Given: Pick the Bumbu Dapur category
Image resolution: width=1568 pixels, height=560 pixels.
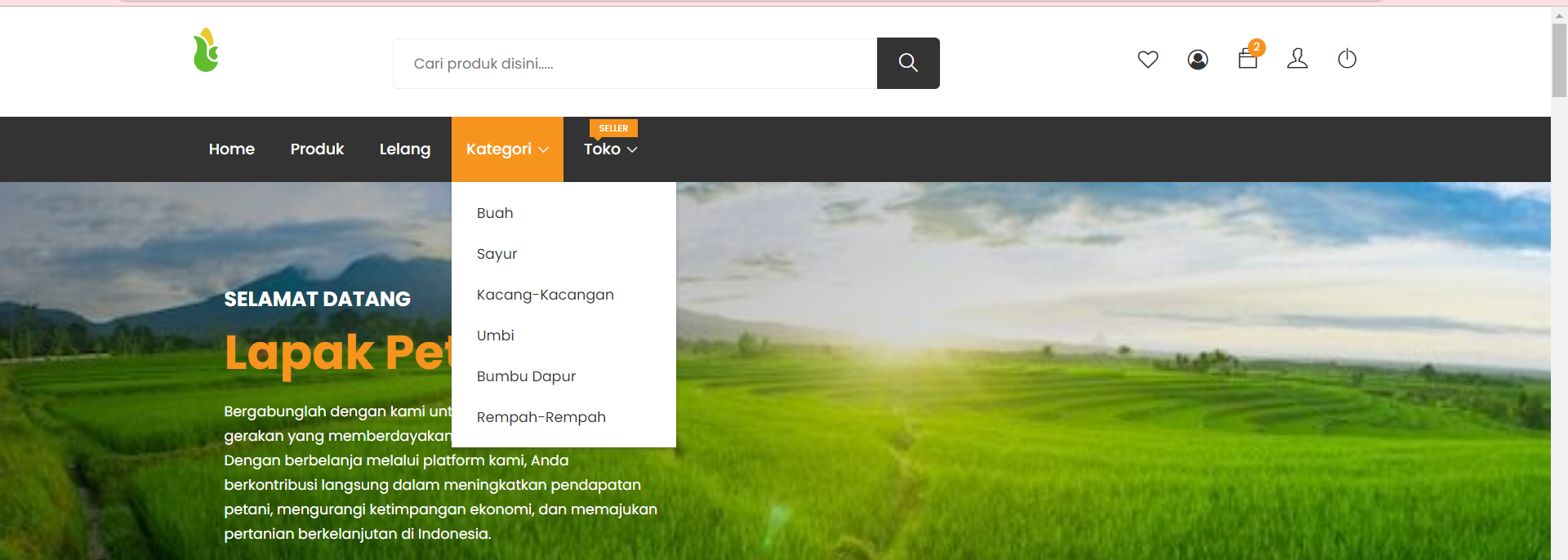Looking at the screenshot, I should [526, 376].
